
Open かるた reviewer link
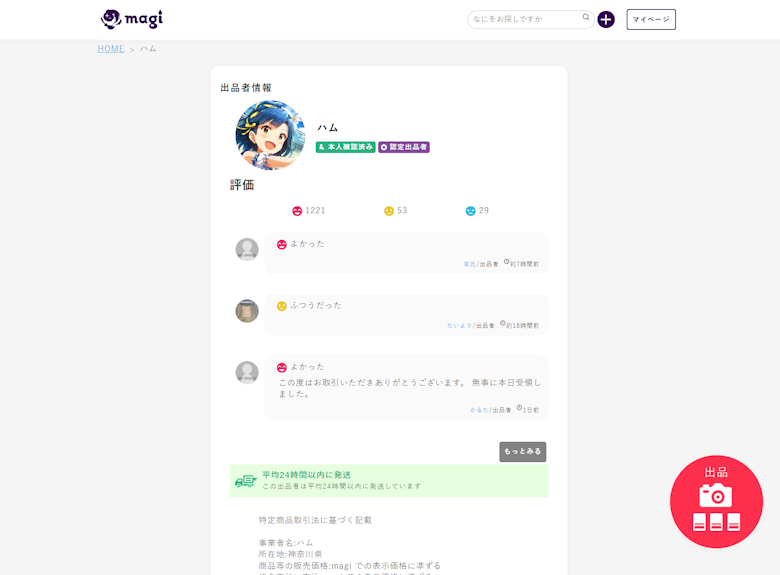479,410
